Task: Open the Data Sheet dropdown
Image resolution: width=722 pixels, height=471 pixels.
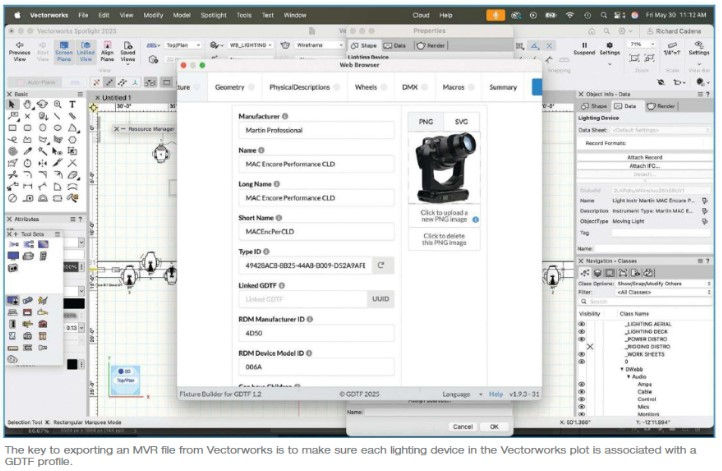Action: point(661,130)
